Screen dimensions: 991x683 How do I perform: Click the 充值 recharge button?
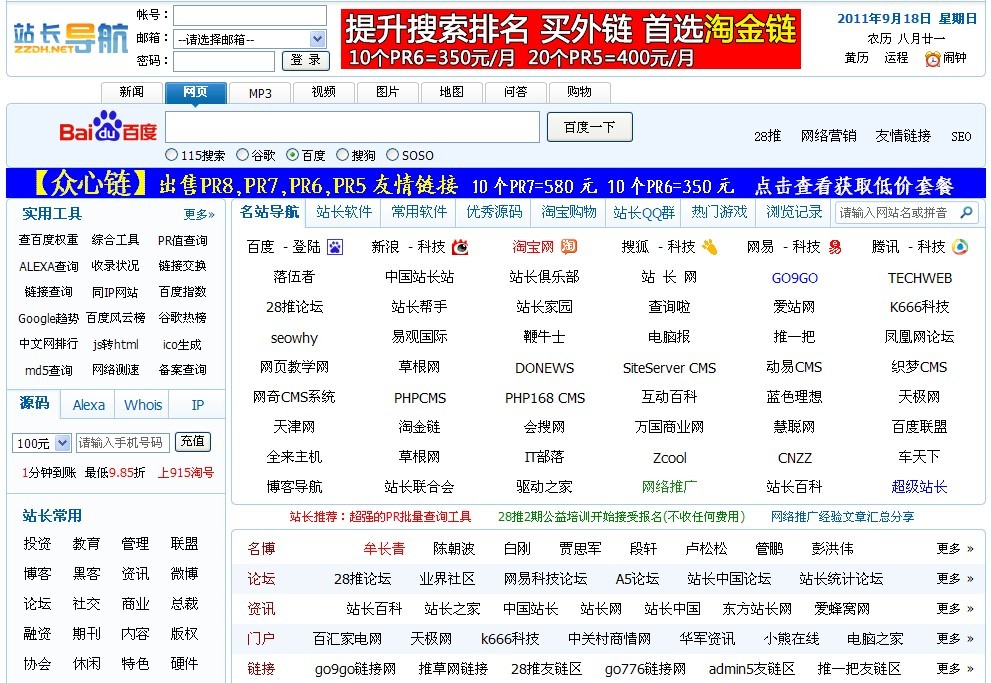point(192,441)
